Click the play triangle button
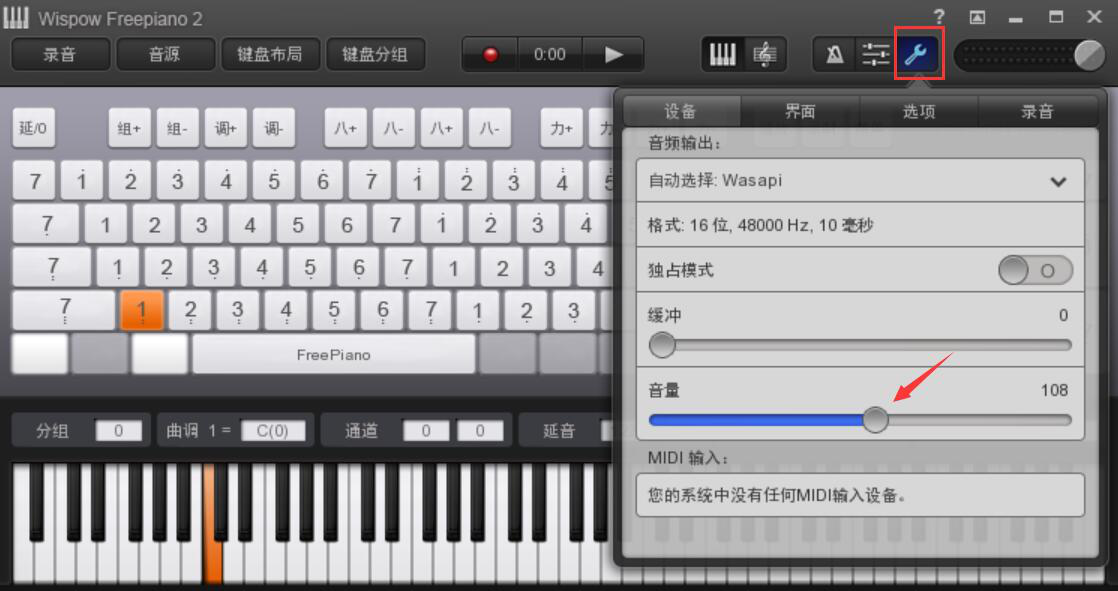 tap(613, 55)
